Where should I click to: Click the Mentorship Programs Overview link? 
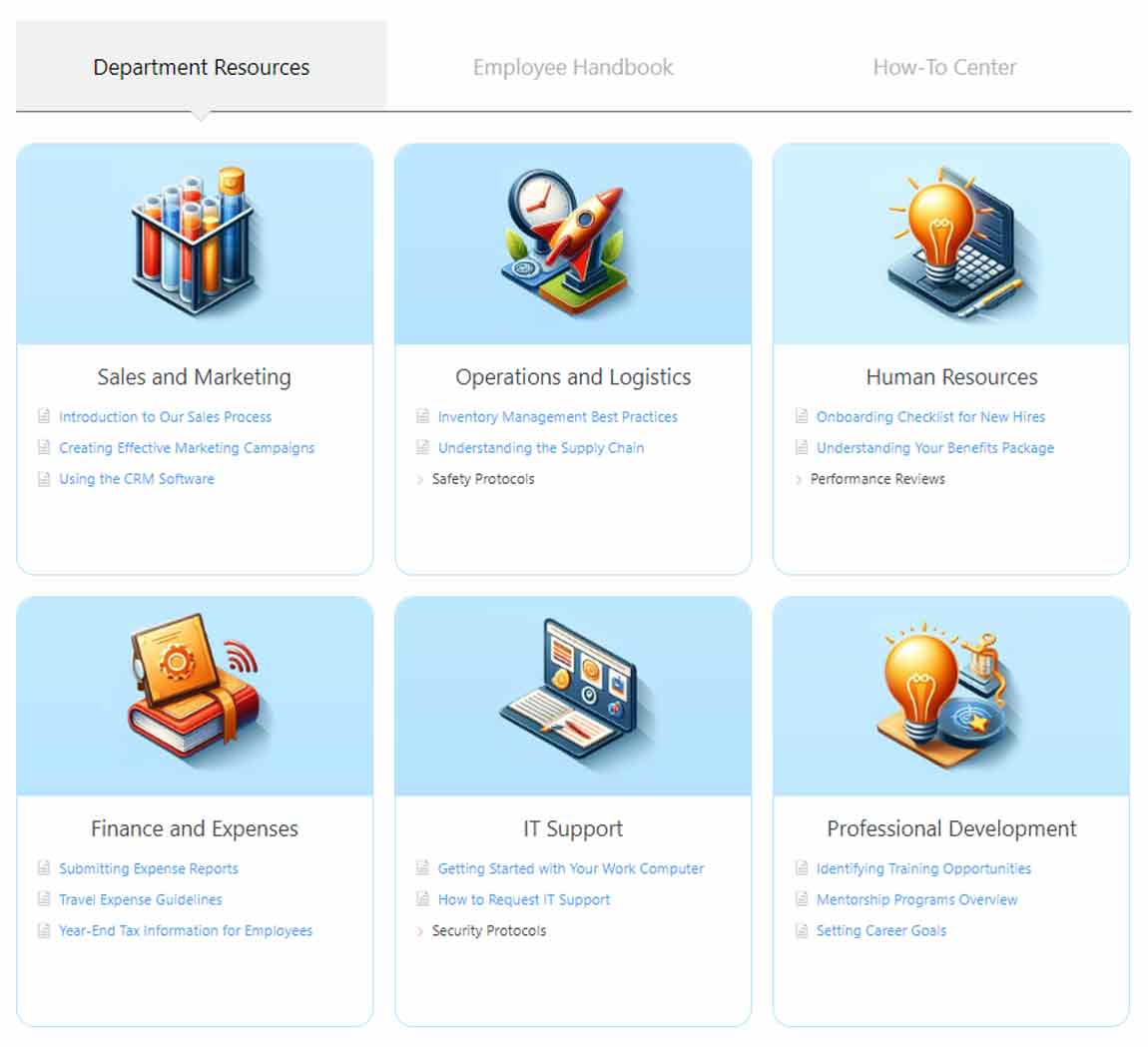tap(916, 900)
